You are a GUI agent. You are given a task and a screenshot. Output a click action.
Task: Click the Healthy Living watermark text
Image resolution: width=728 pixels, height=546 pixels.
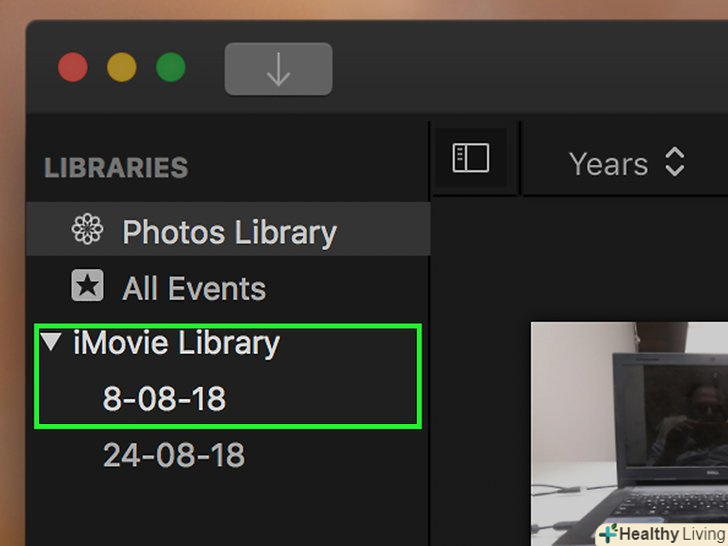(x=671, y=534)
